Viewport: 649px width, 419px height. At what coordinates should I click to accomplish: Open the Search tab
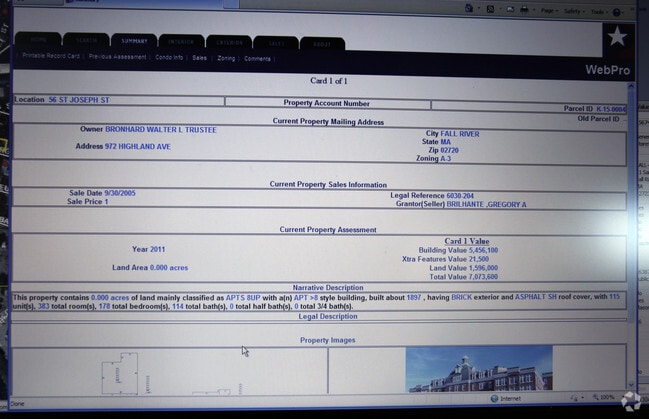[x=86, y=42]
